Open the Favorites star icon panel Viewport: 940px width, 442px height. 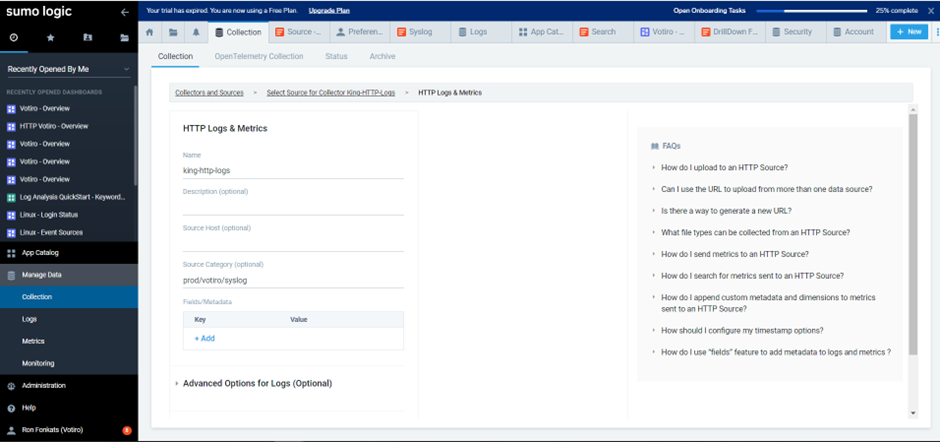pos(50,37)
